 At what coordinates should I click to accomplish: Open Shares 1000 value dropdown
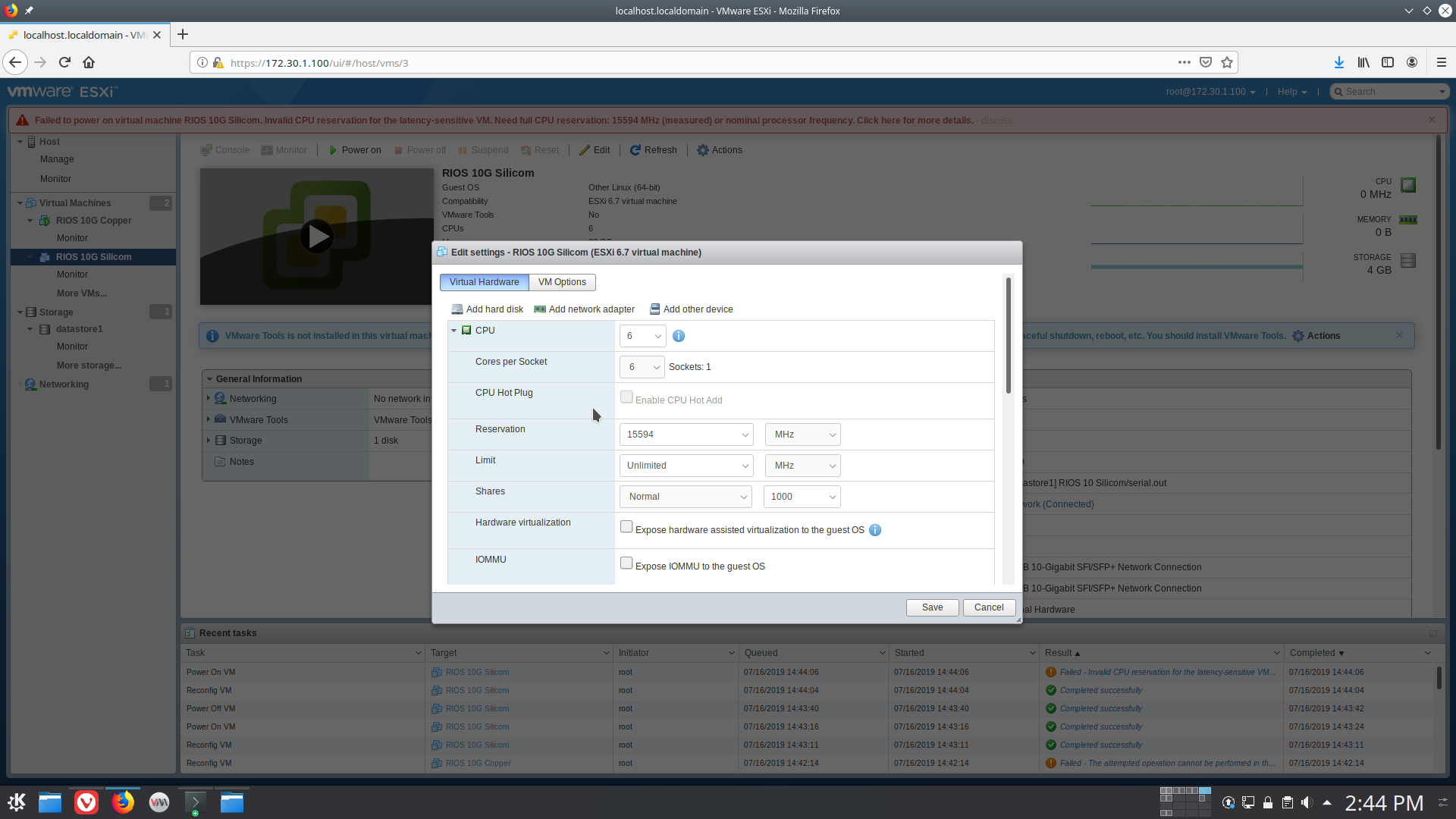click(x=802, y=497)
